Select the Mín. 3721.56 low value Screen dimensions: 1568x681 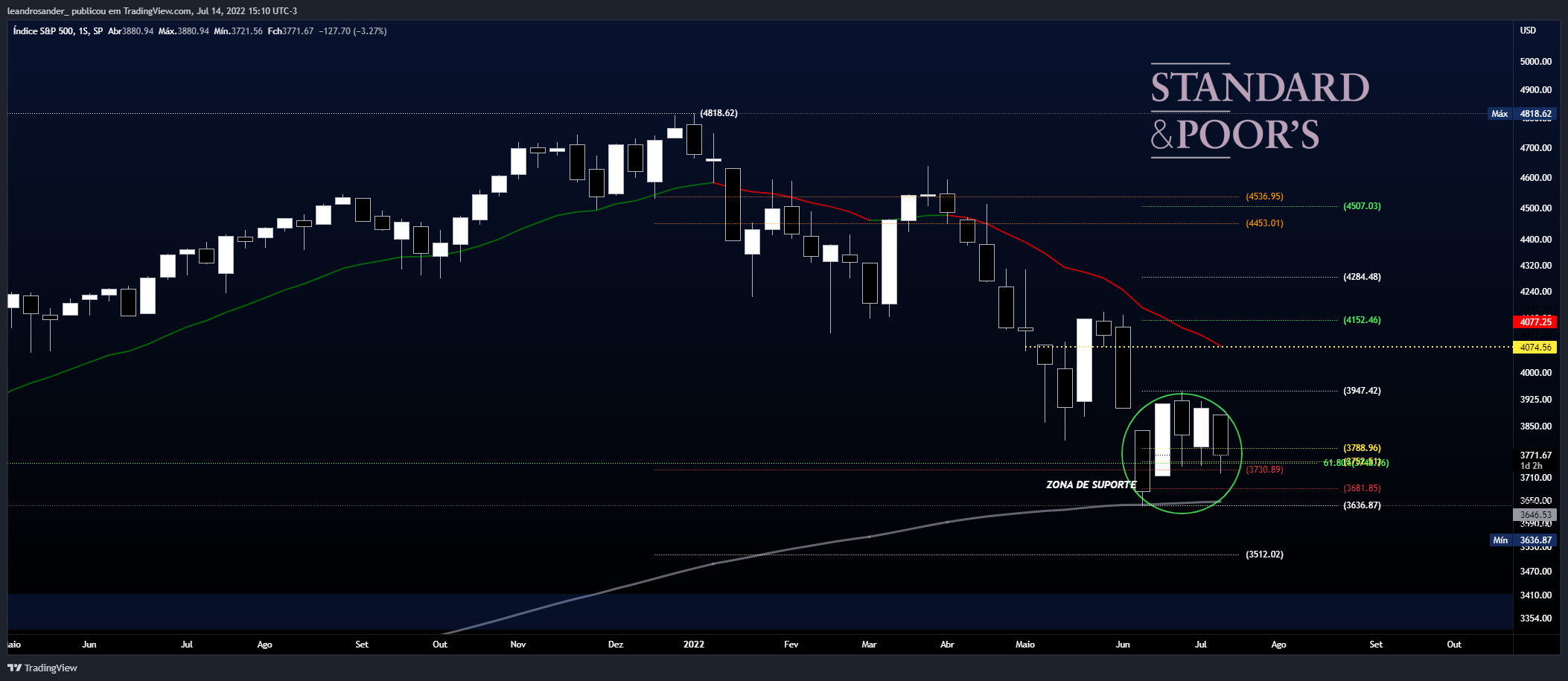[238, 31]
